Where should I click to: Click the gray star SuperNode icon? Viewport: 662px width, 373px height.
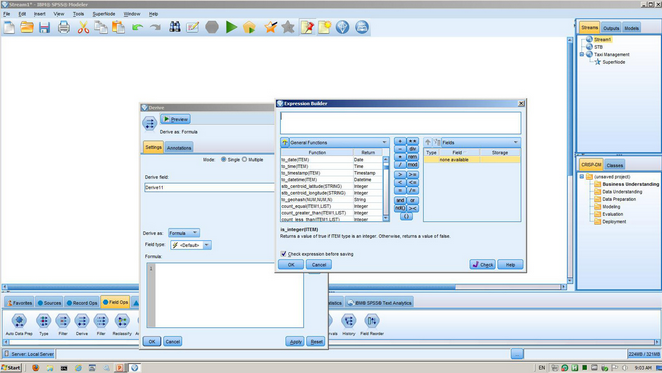(288, 27)
